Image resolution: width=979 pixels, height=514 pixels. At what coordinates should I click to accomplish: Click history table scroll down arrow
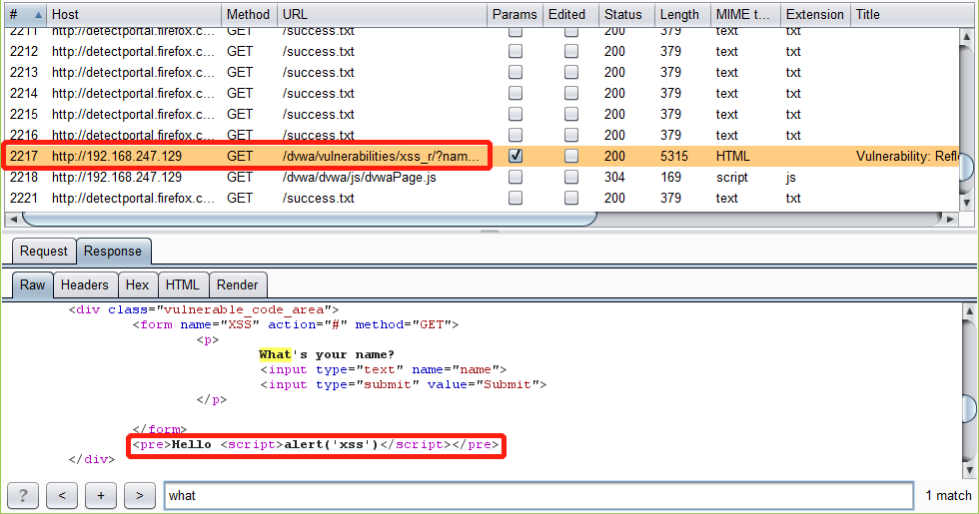click(x=967, y=202)
